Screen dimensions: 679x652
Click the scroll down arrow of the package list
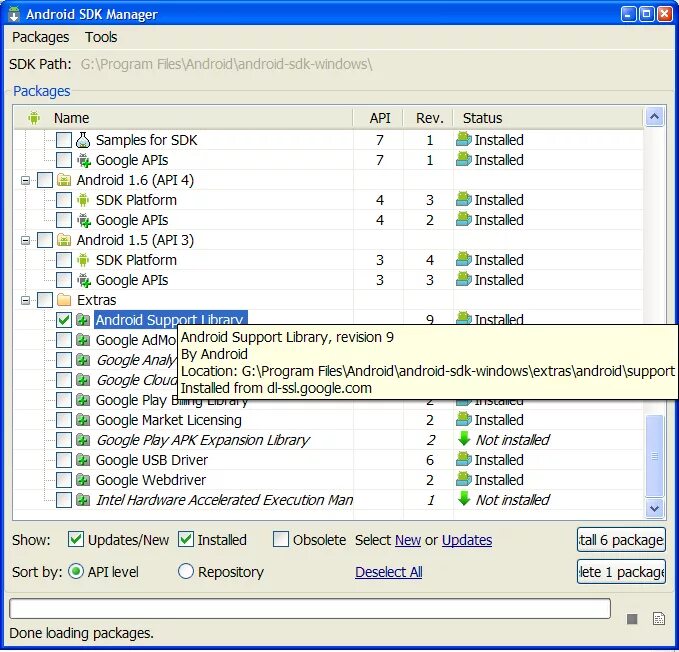[x=654, y=508]
